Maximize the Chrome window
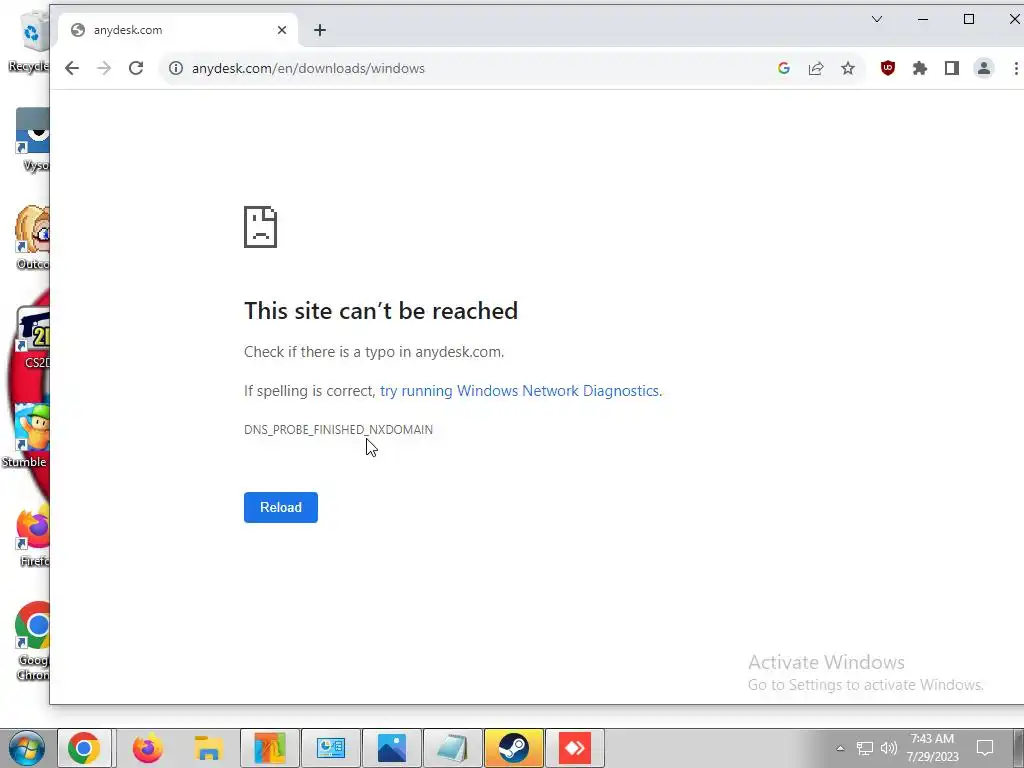 969,19
